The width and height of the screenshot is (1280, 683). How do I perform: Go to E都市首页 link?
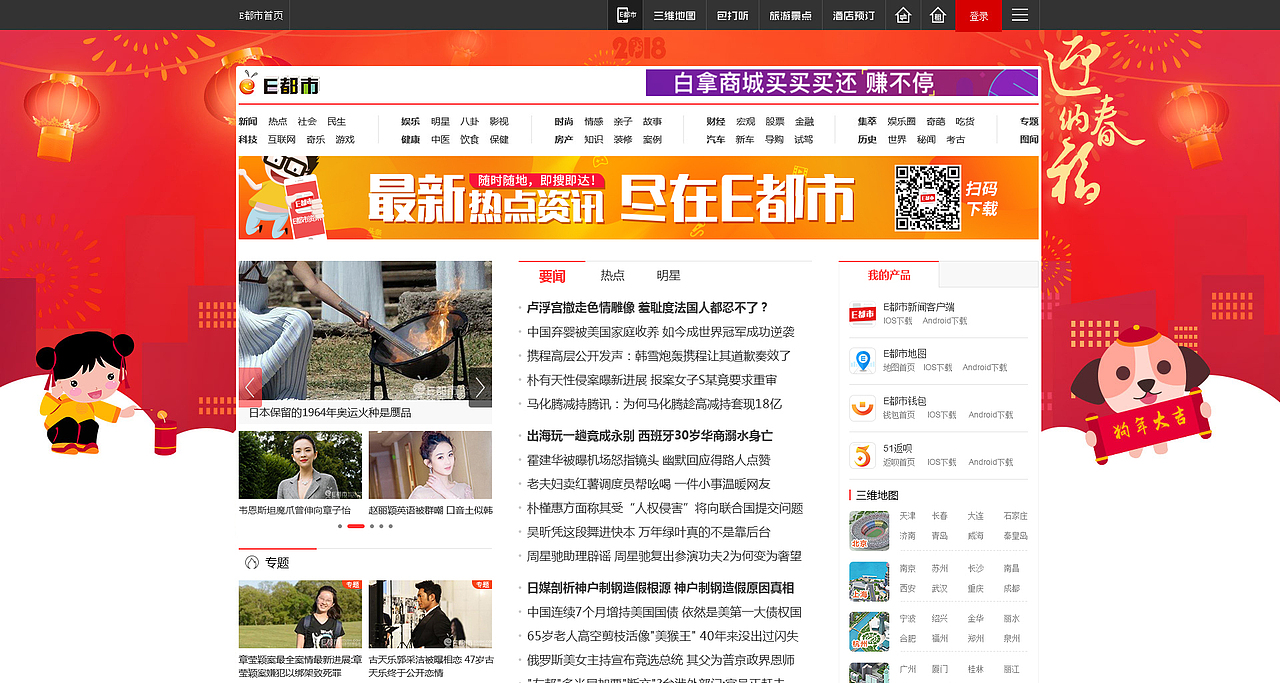click(261, 15)
